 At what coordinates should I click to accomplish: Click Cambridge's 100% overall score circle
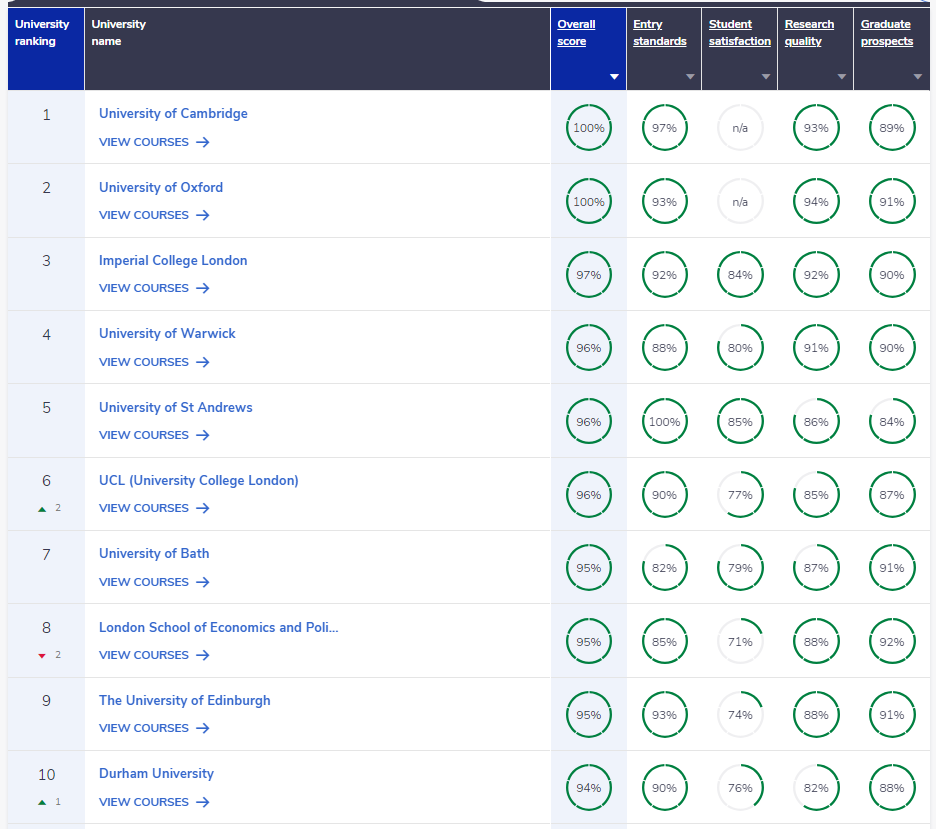(589, 128)
